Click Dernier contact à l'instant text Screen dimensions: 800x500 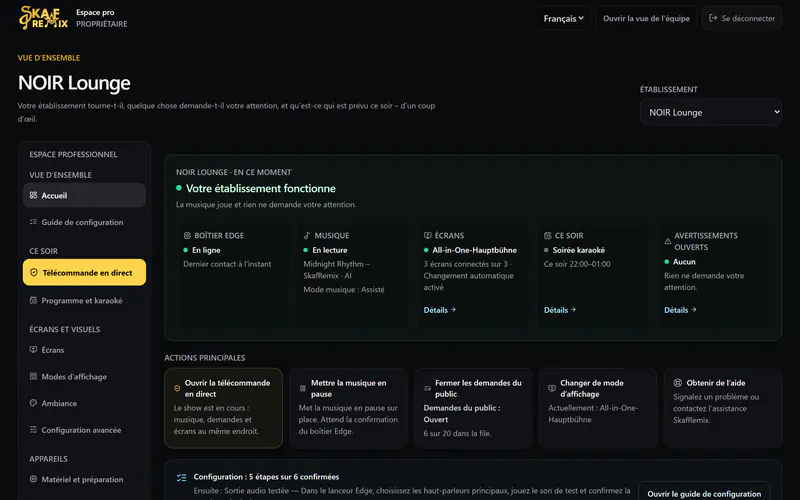(227, 264)
